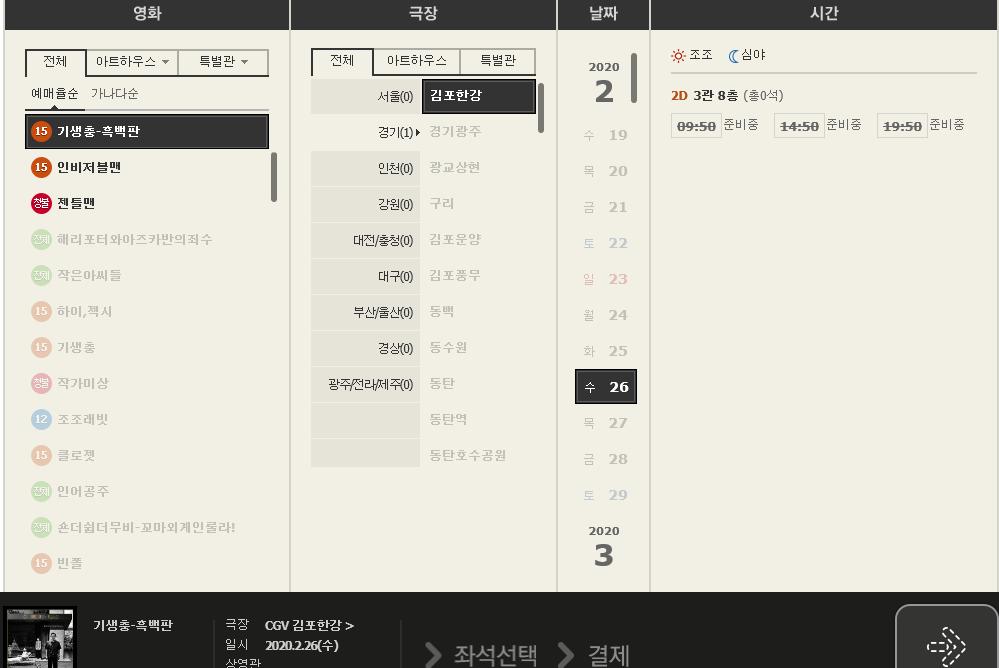Choose the 경상(0) region
Screen dimensions: 999x668
[x=366, y=348]
